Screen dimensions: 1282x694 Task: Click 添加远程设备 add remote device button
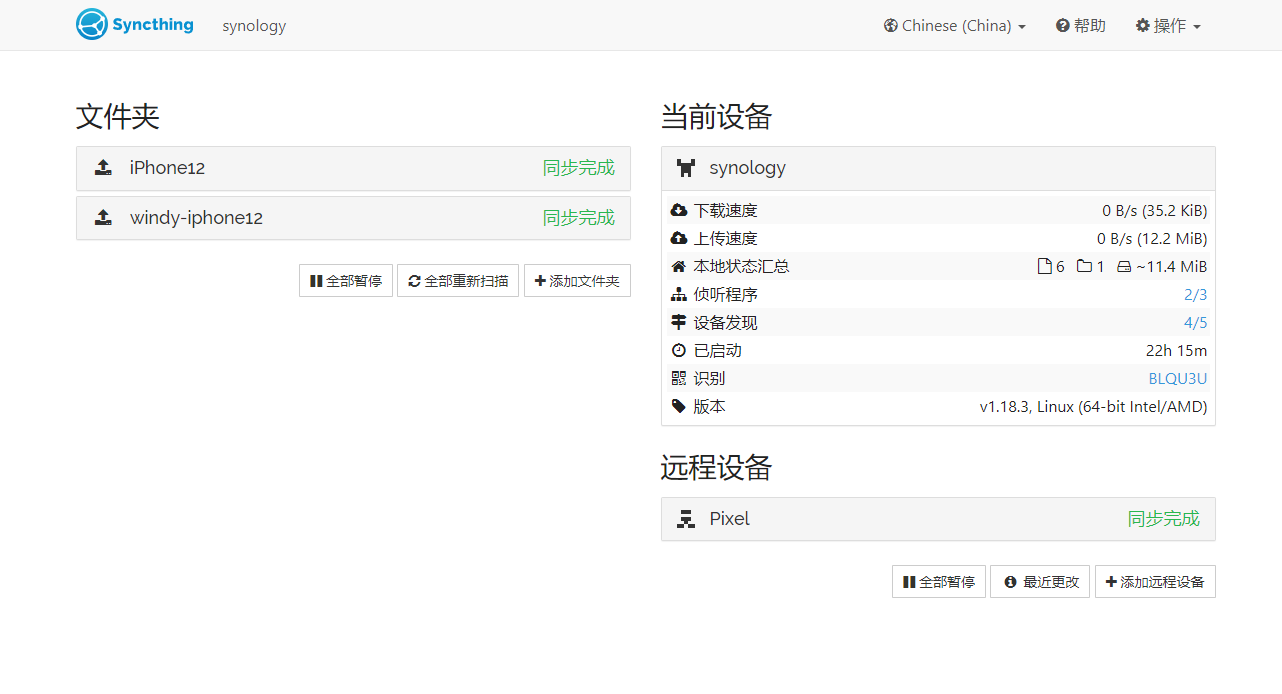pyautogui.click(x=1155, y=582)
